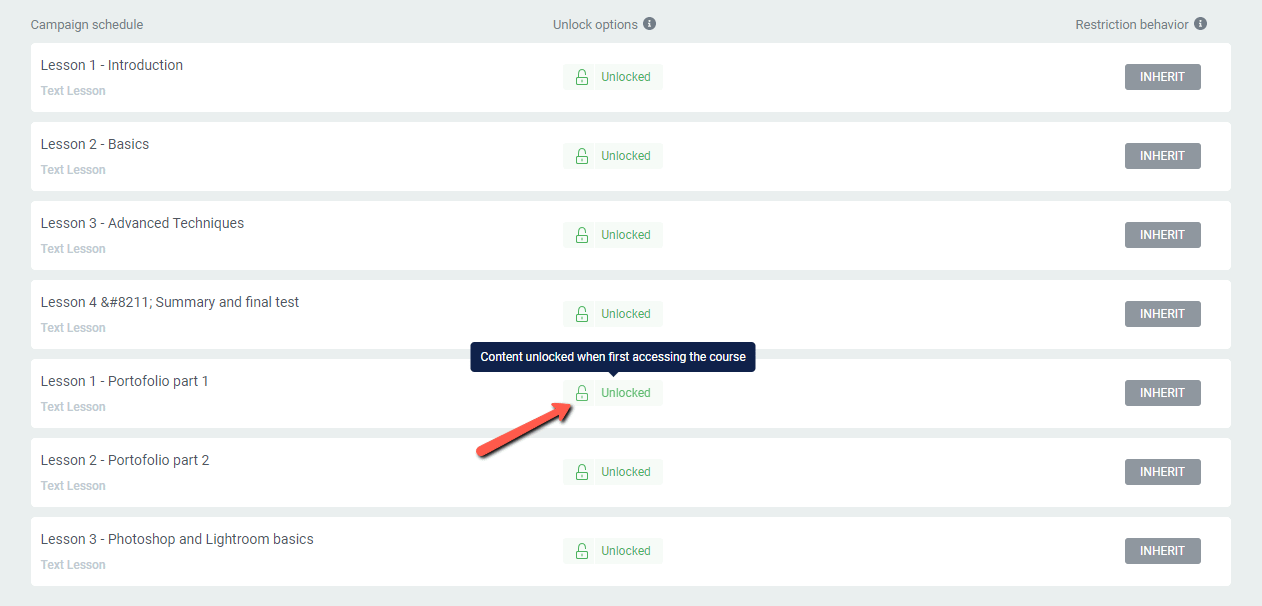This screenshot has width=1262, height=606.
Task: Click the 'Content unlocked when first accessing' tooltip
Action: click(613, 357)
